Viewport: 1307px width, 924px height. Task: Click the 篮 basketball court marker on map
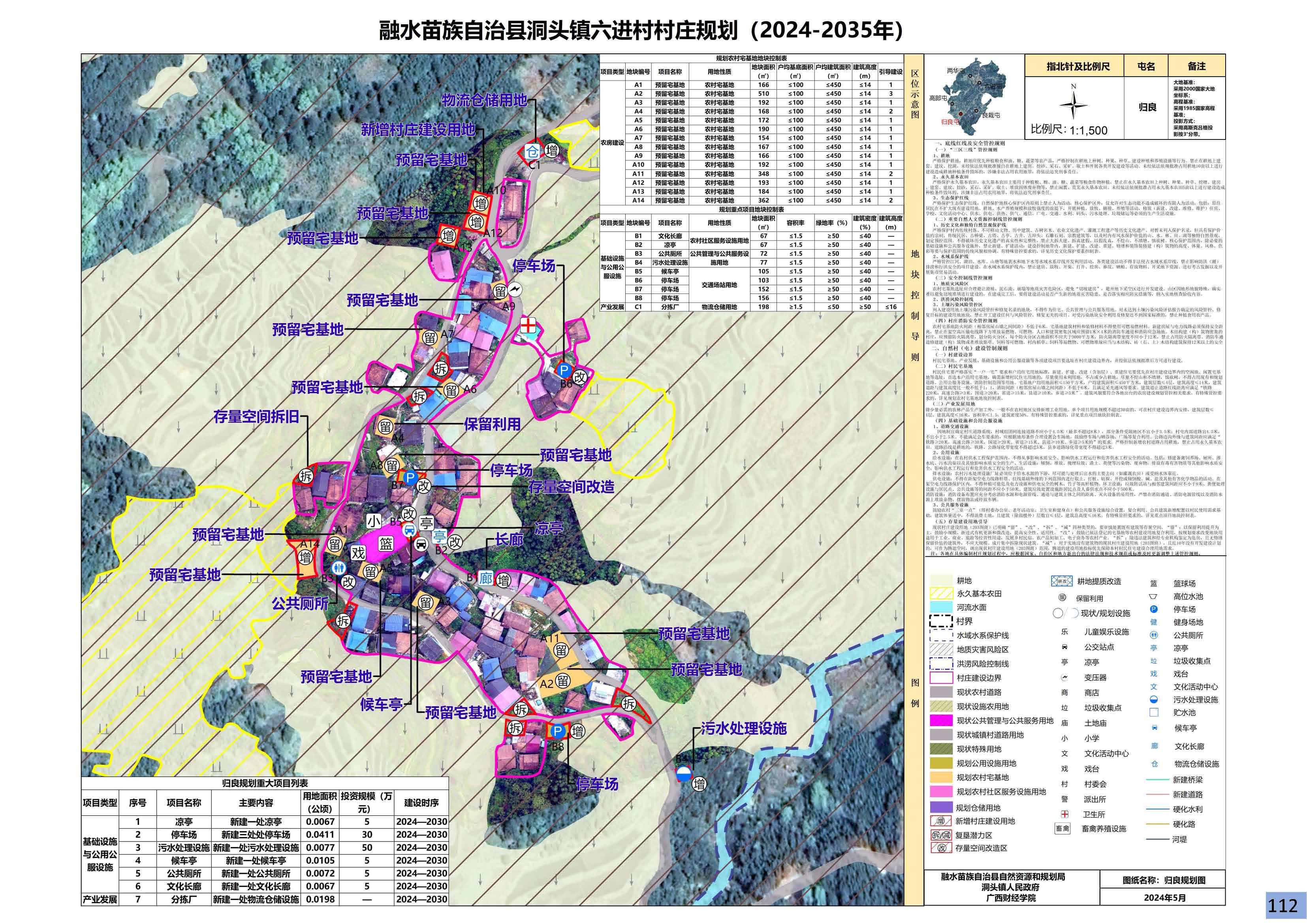(386, 544)
